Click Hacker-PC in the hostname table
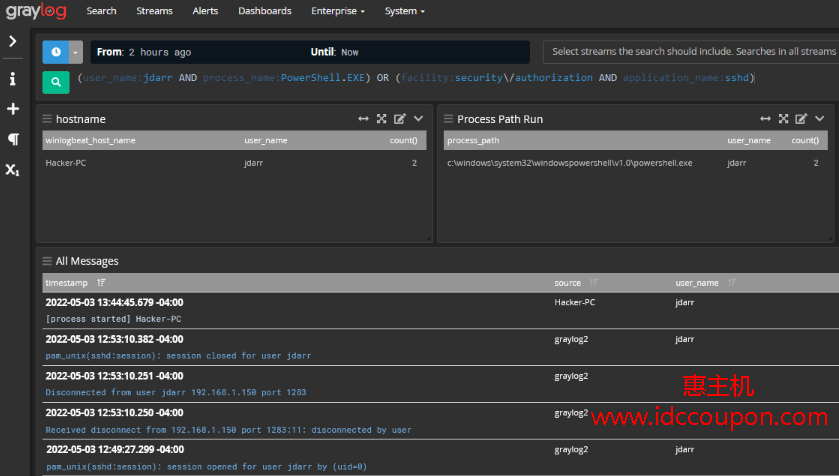This screenshot has width=839, height=476. (66, 163)
